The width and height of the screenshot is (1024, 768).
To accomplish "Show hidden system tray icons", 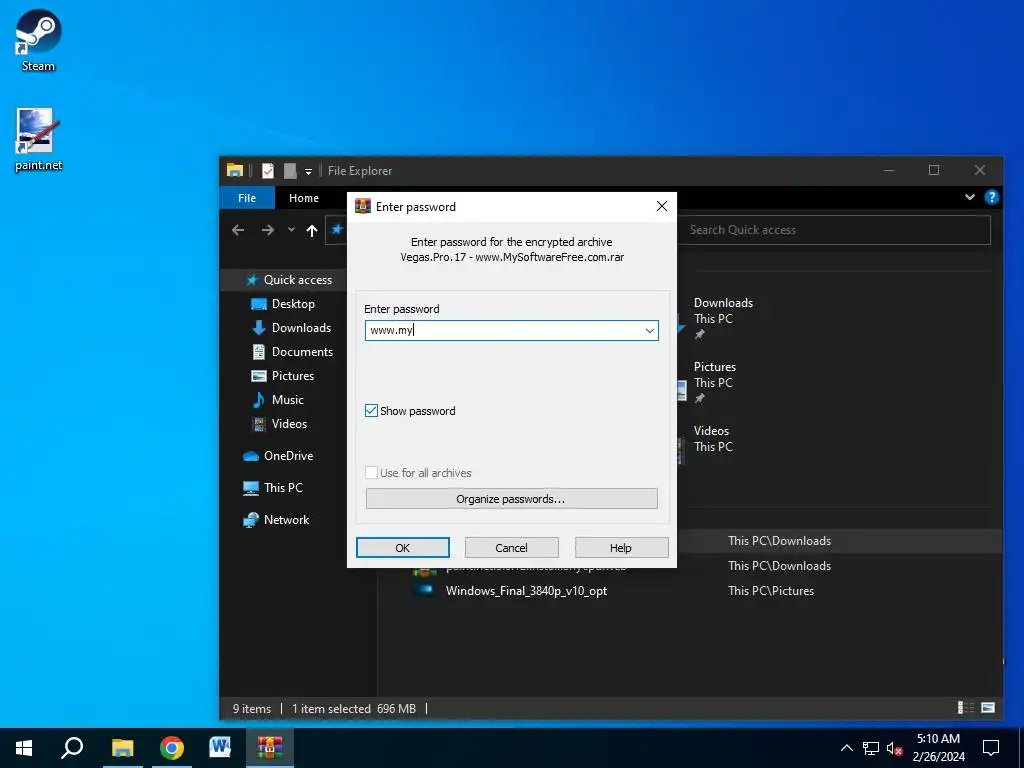I will [x=846, y=748].
